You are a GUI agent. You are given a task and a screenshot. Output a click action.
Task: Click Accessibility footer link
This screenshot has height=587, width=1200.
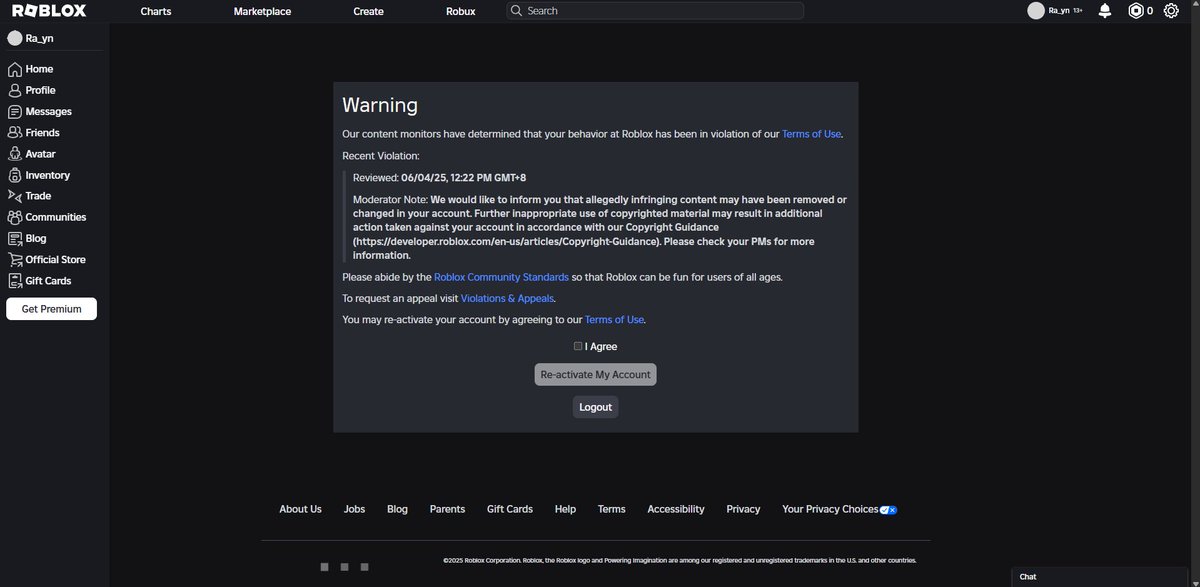point(676,509)
